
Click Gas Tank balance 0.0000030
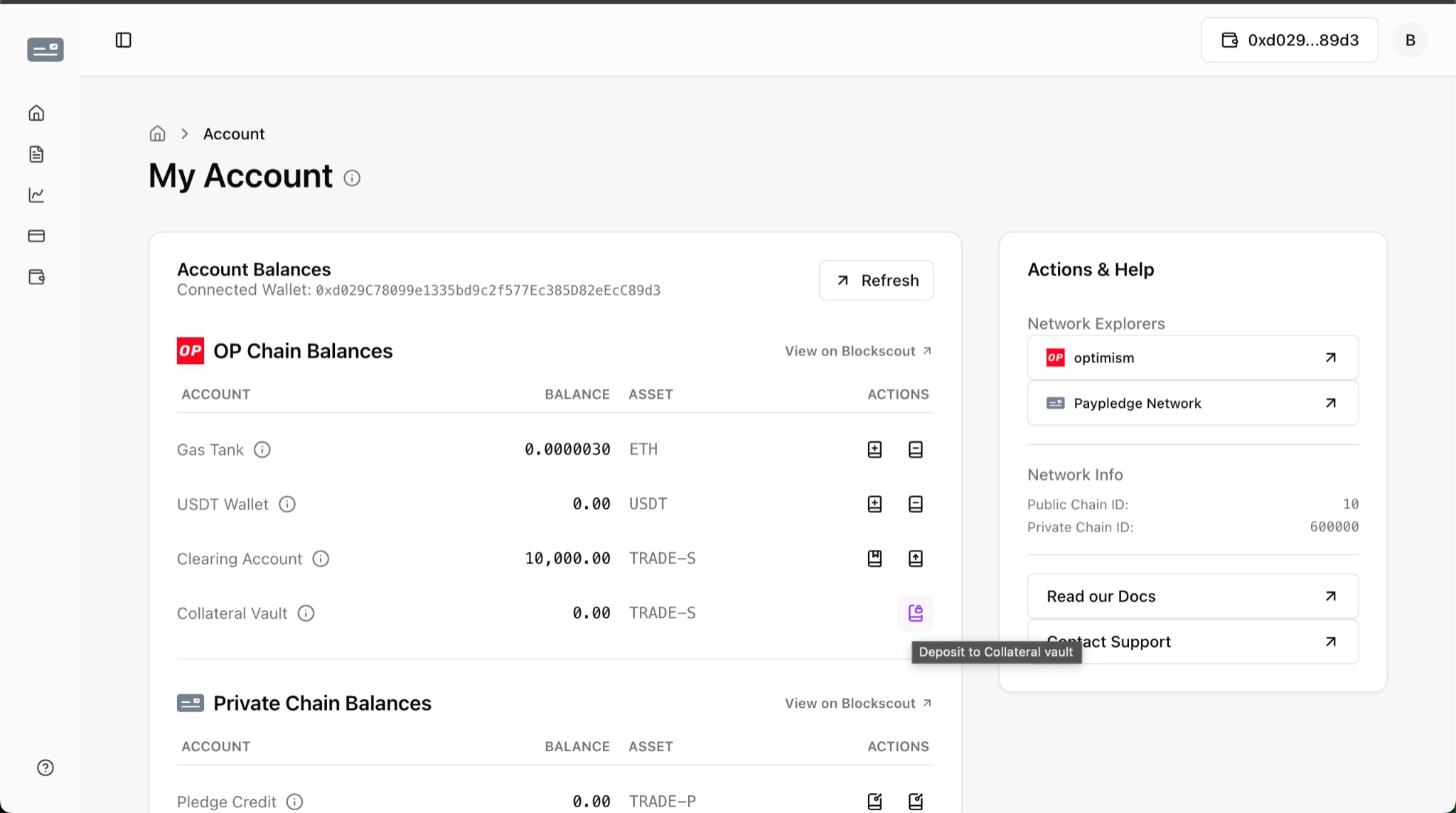click(567, 449)
